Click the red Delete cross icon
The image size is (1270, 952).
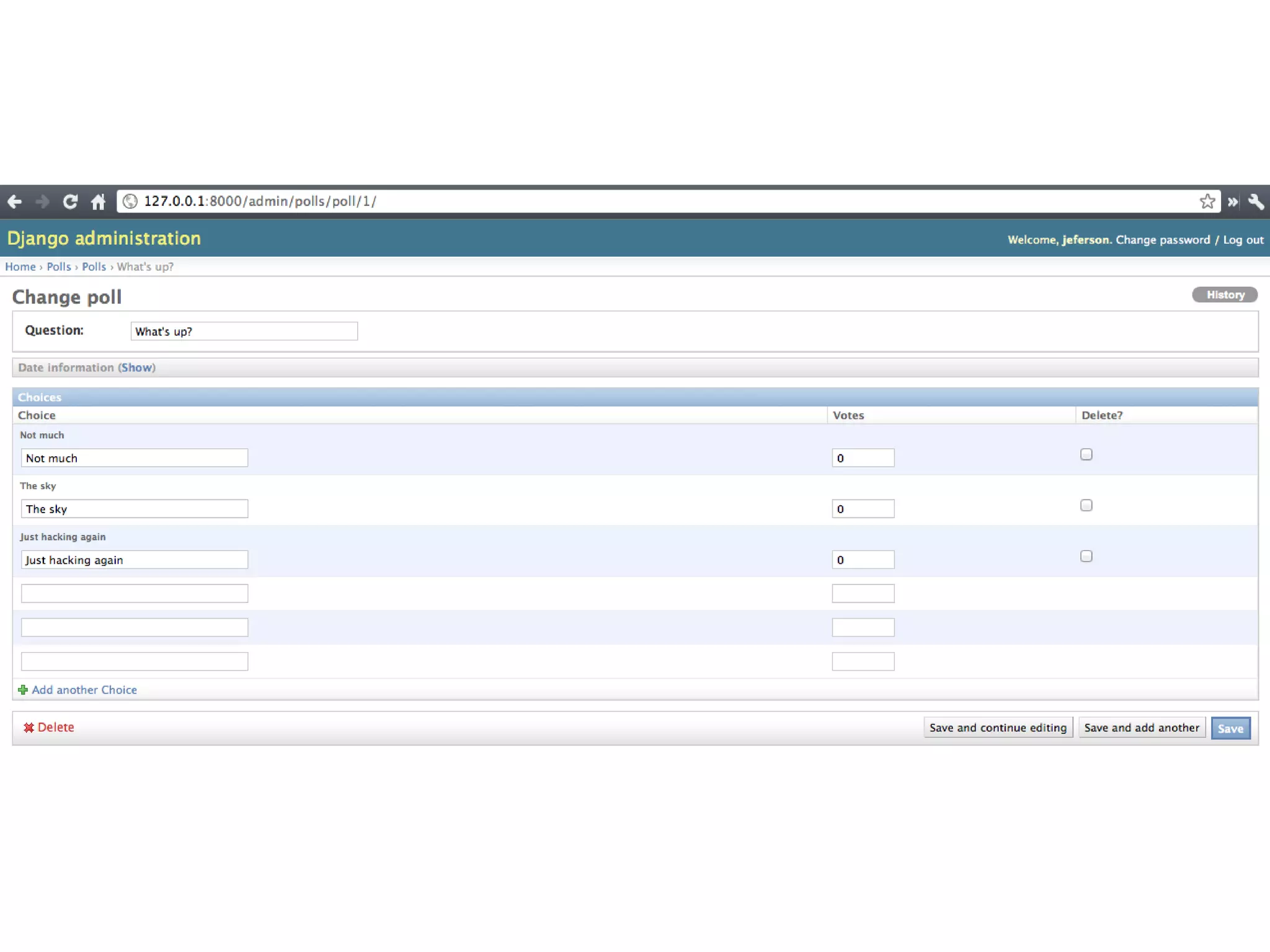[x=29, y=728]
